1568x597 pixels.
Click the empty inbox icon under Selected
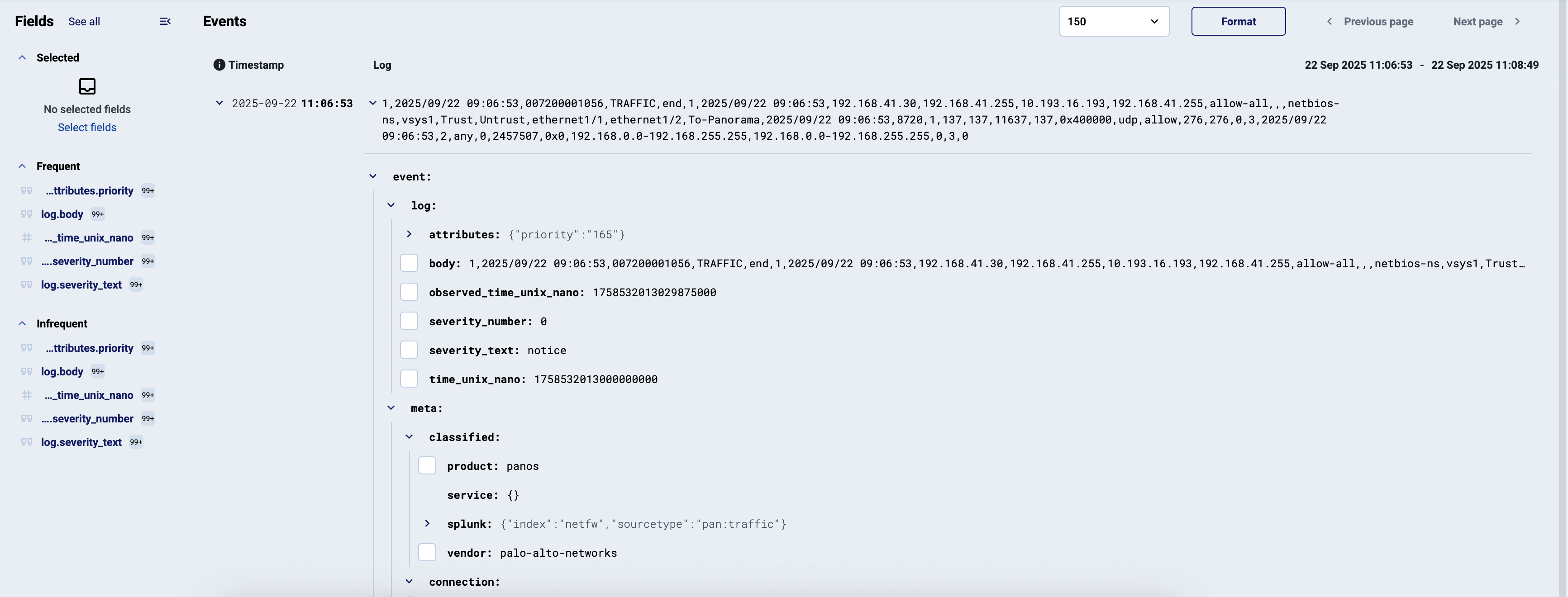[87, 86]
